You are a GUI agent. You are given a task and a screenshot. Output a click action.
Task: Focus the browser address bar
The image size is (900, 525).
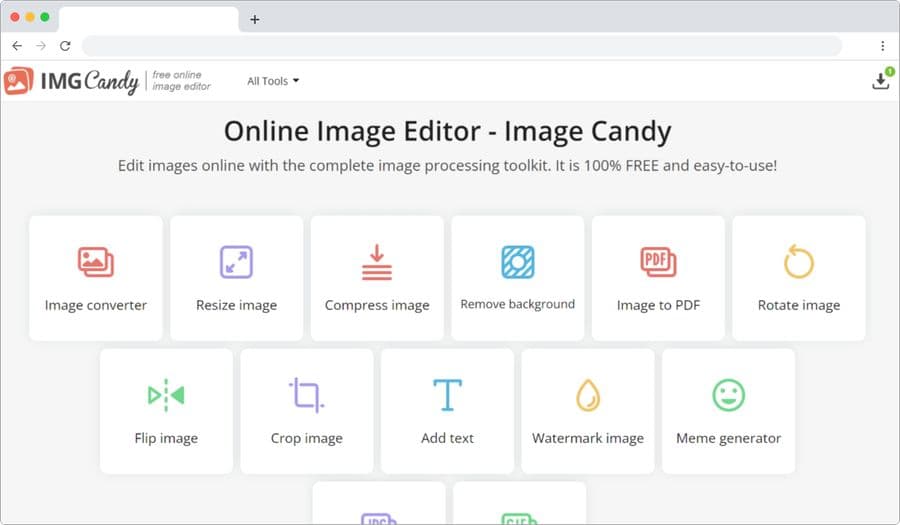pos(462,46)
